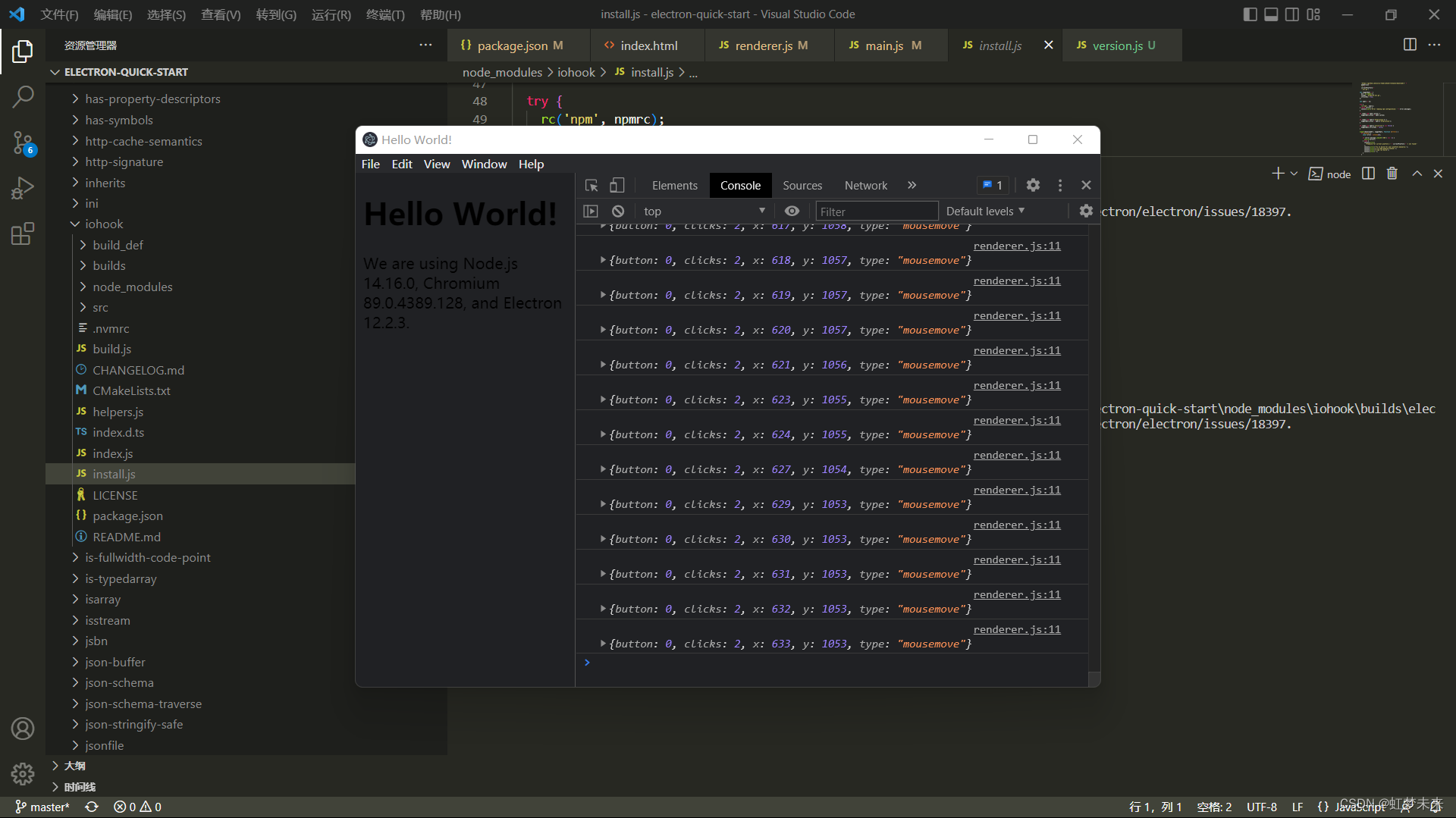Image resolution: width=1456 pixels, height=818 pixels.
Task: Expand the logged object with x: 618
Action: pyautogui.click(x=603, y=260)
